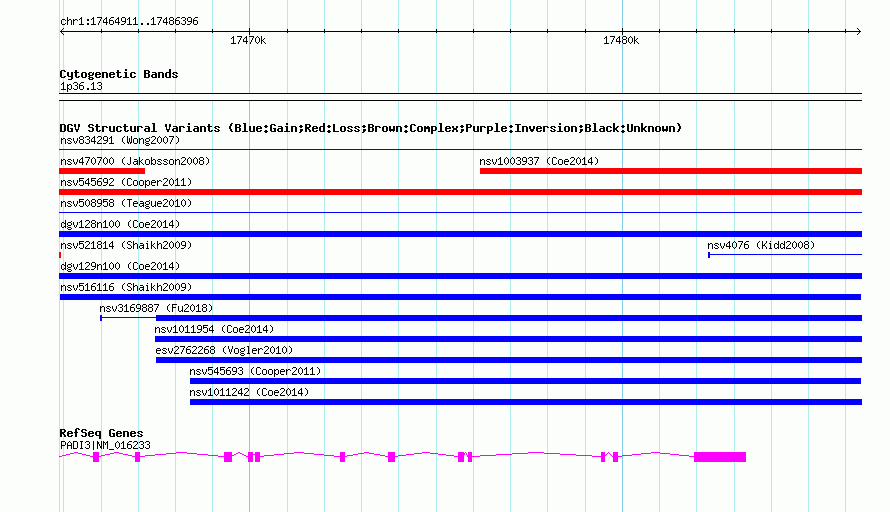The image size is (890, 512).
Task: Click the dgv128n100 (Coe2014) label
Action: pyautogui.click(x=120, y=224)
